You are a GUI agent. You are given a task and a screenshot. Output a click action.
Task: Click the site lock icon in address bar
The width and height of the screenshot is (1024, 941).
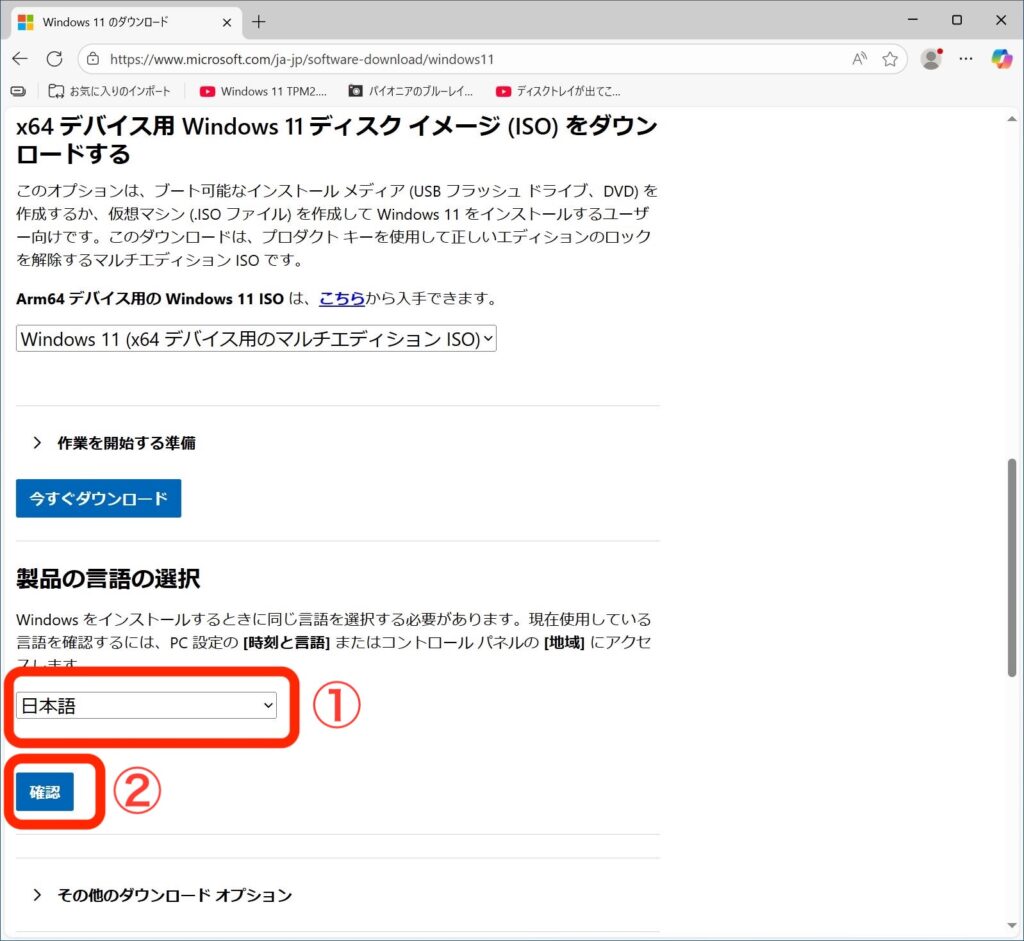click(x=93, y=59)
